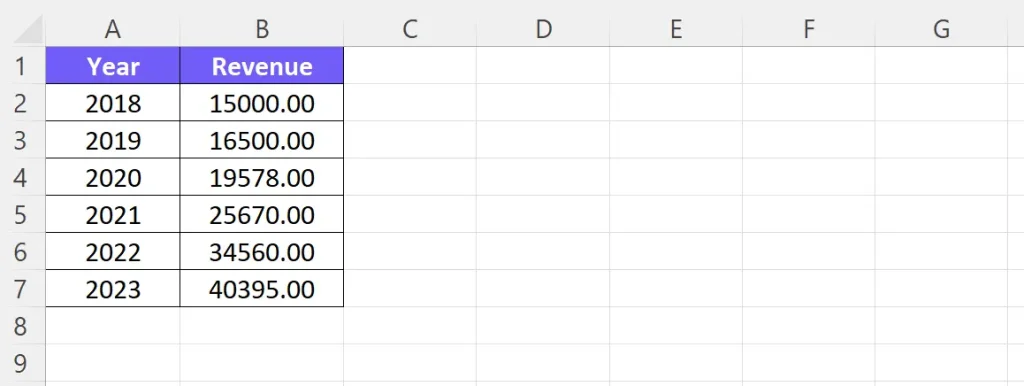Select the cell with 34560.00
Screen dimensions: 1024x386
tap(262, 251)
